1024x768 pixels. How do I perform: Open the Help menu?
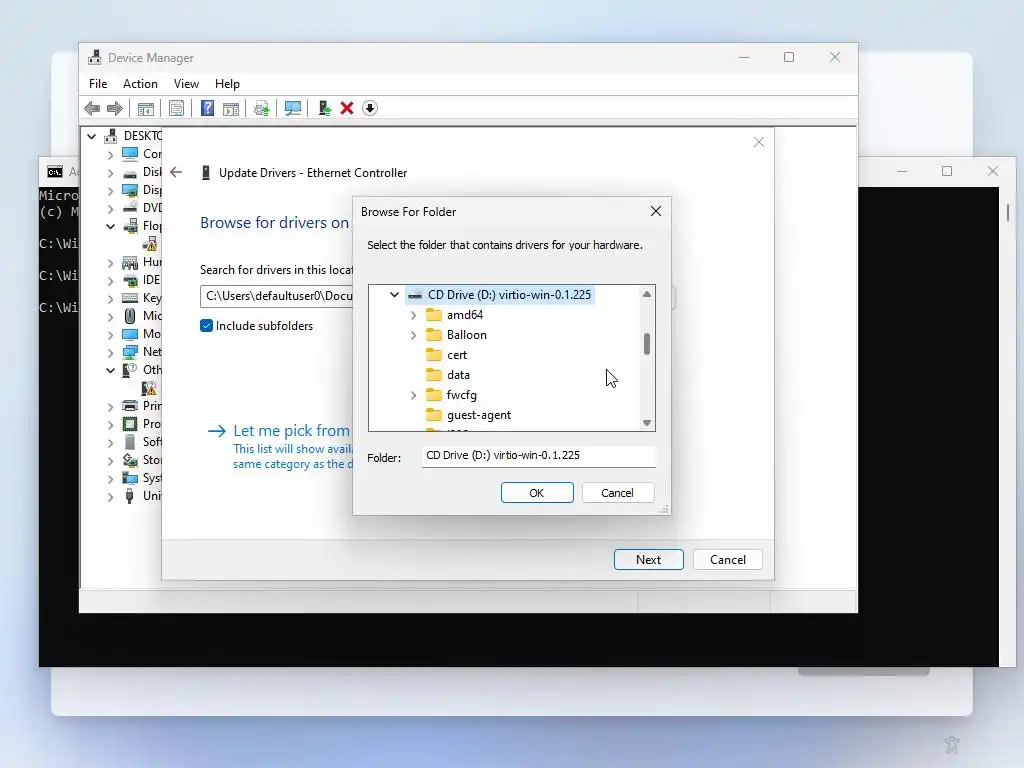pyautogui.click(x=227, y=84)
